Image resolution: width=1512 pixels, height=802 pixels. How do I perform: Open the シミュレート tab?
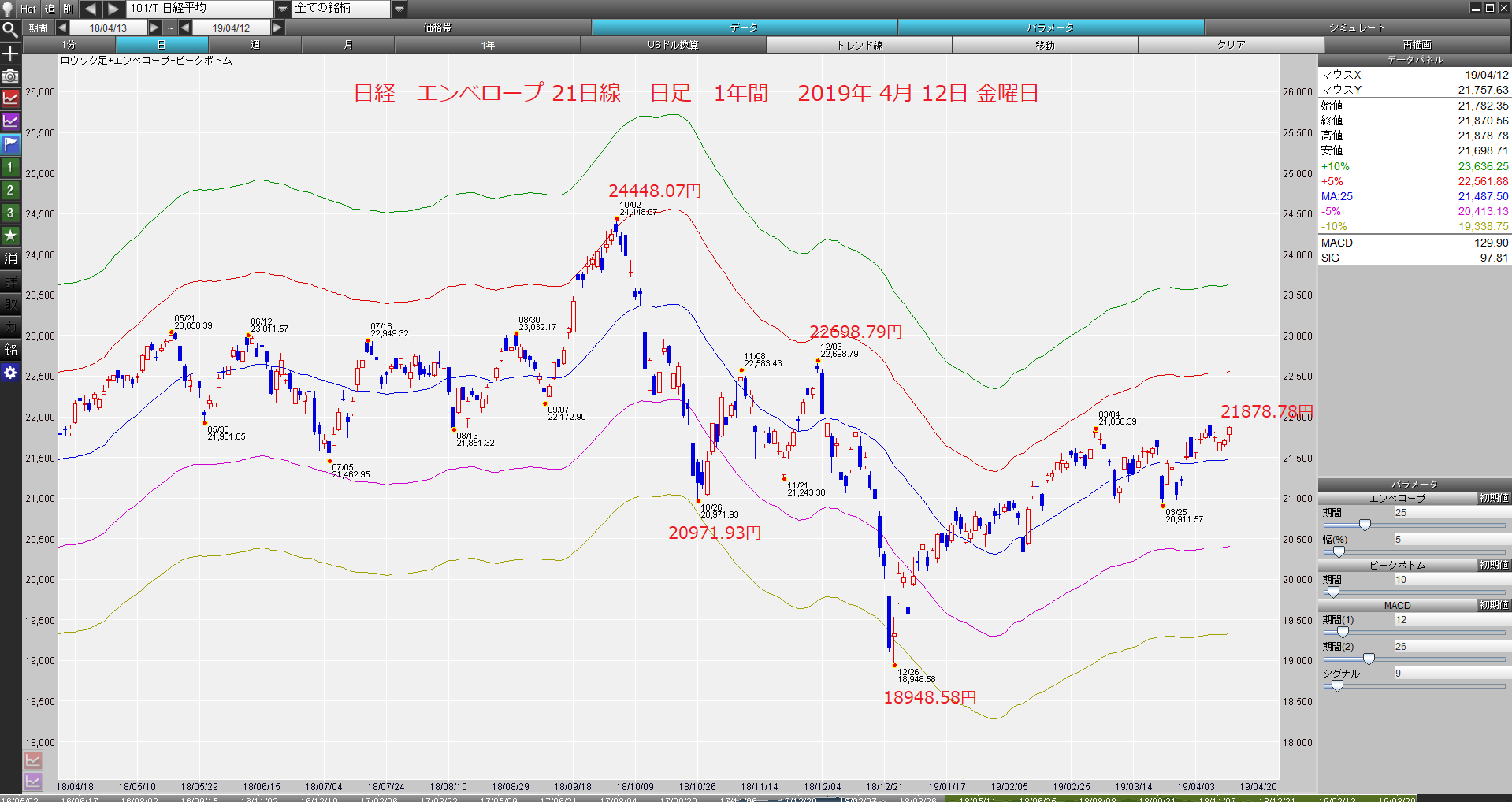point(1357,28)
